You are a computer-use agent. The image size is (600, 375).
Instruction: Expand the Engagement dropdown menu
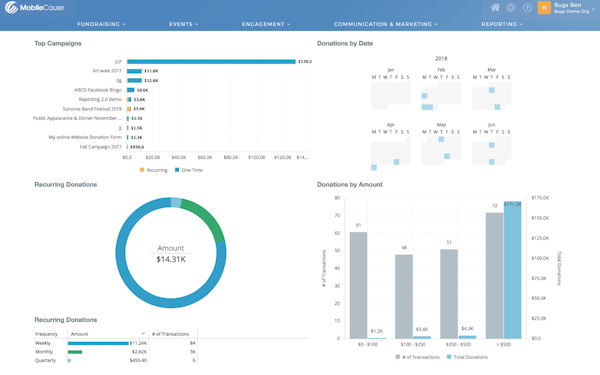[266, 24]
